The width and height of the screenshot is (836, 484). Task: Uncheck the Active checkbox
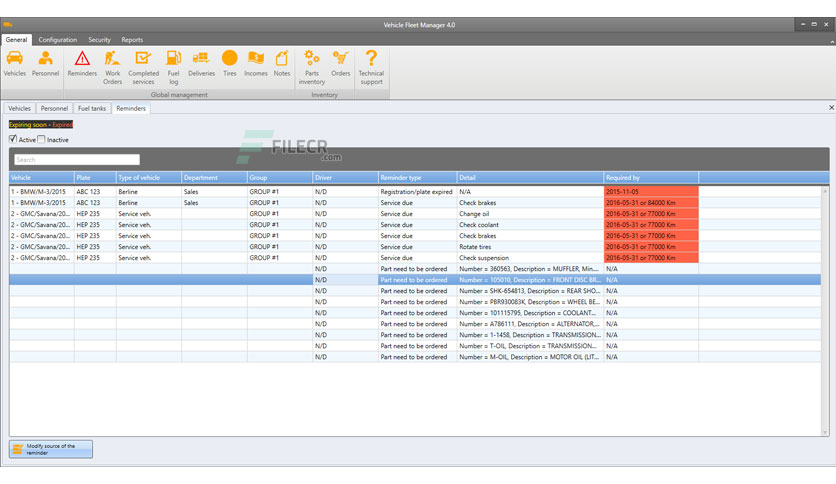click(x=13, y=139)
